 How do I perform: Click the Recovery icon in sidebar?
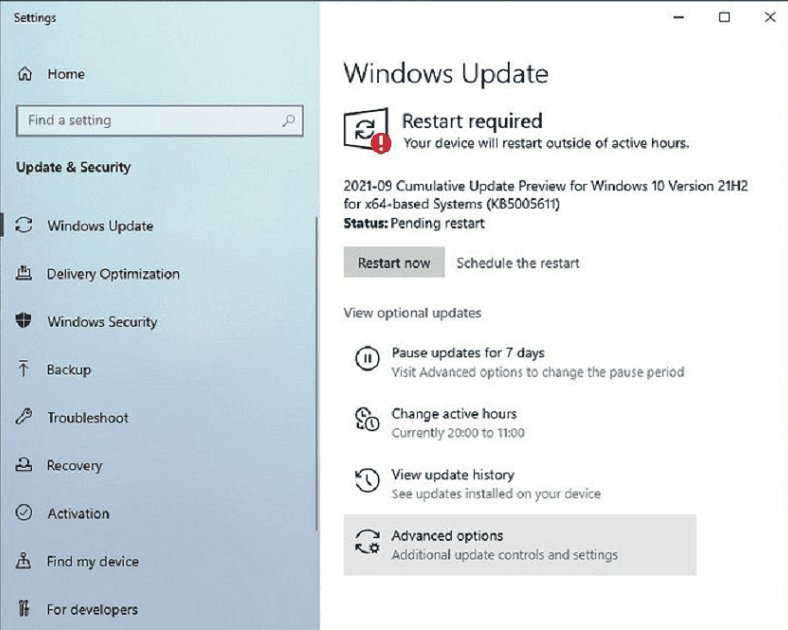[24, 465]
